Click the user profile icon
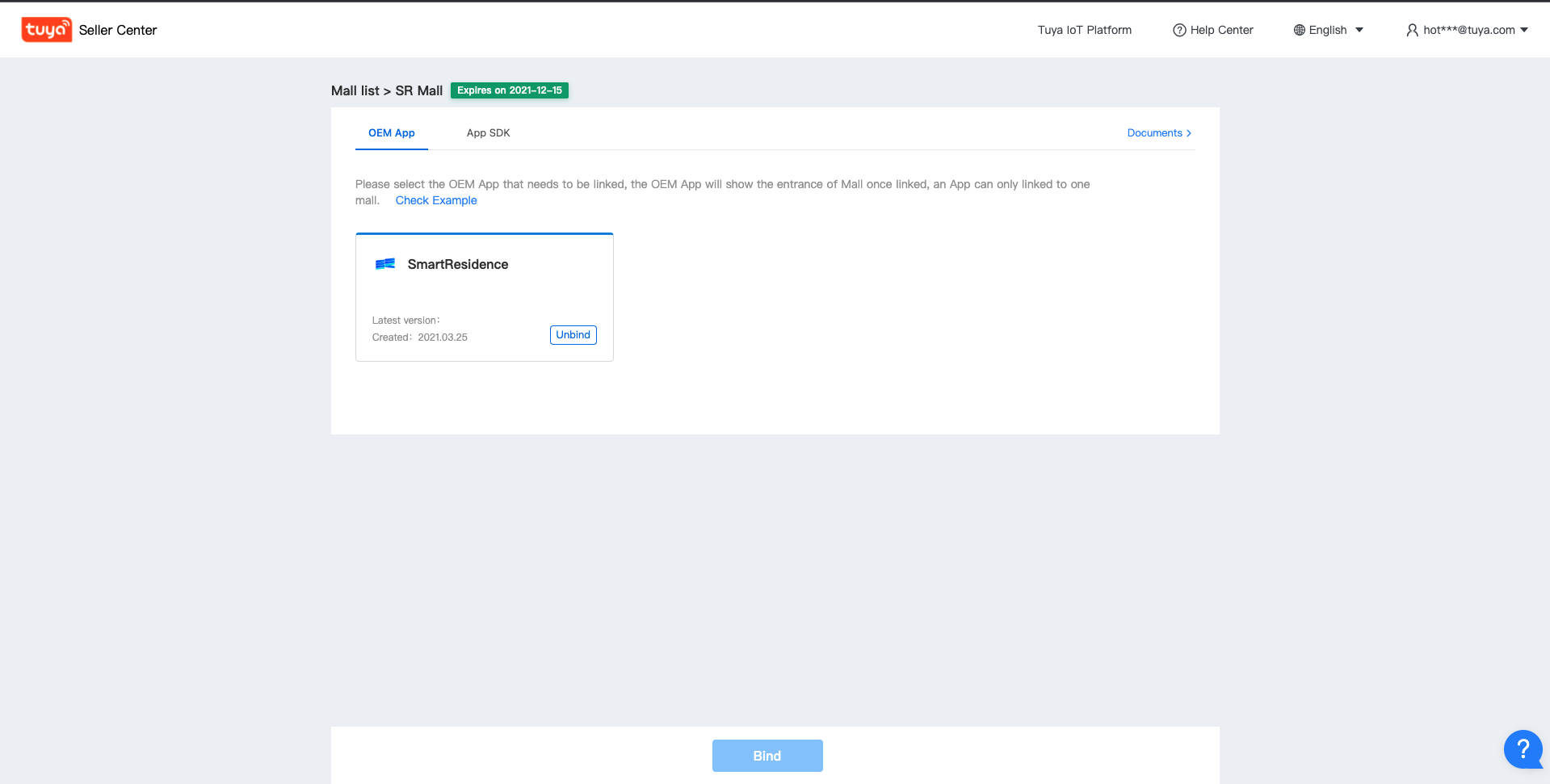 click(1412, 30)
